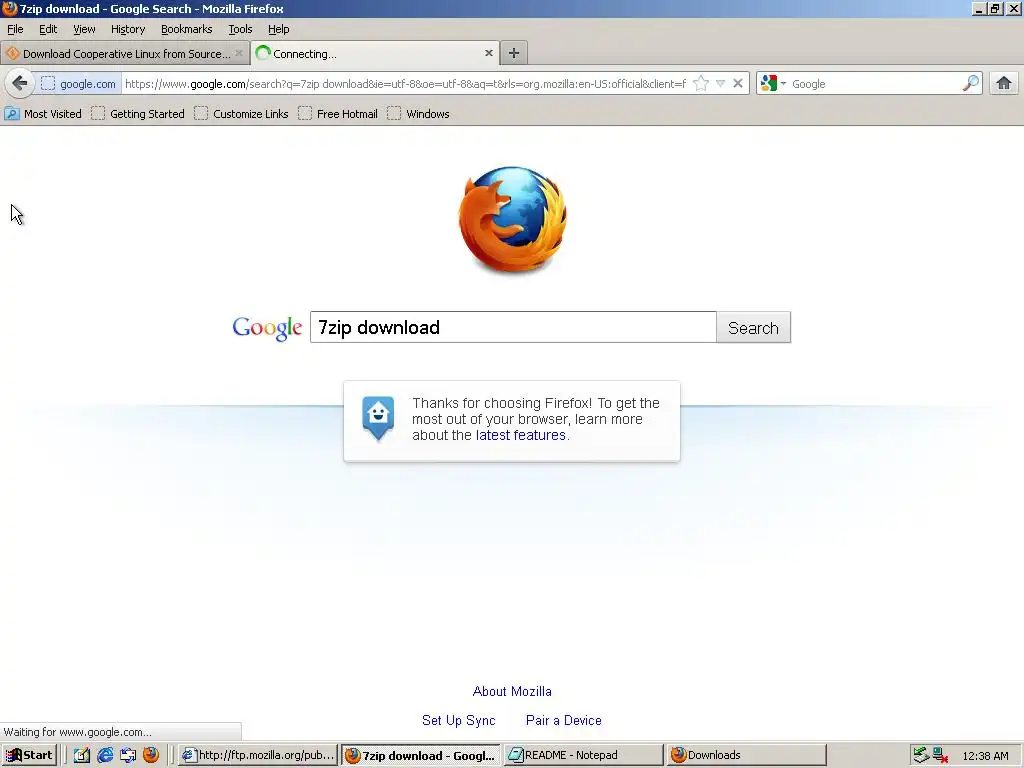Open the Tools menu

[240, 29]
